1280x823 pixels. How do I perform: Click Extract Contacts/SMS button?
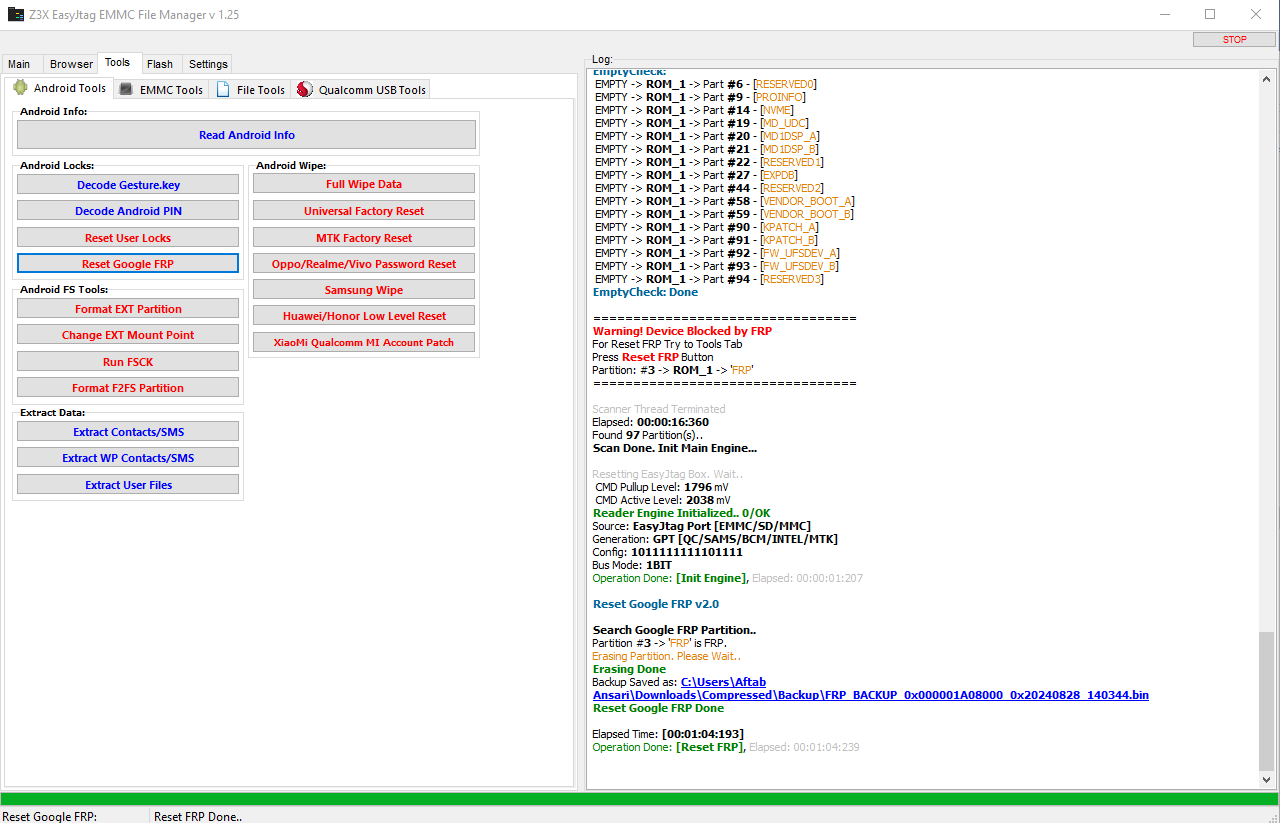coord(128,432)
